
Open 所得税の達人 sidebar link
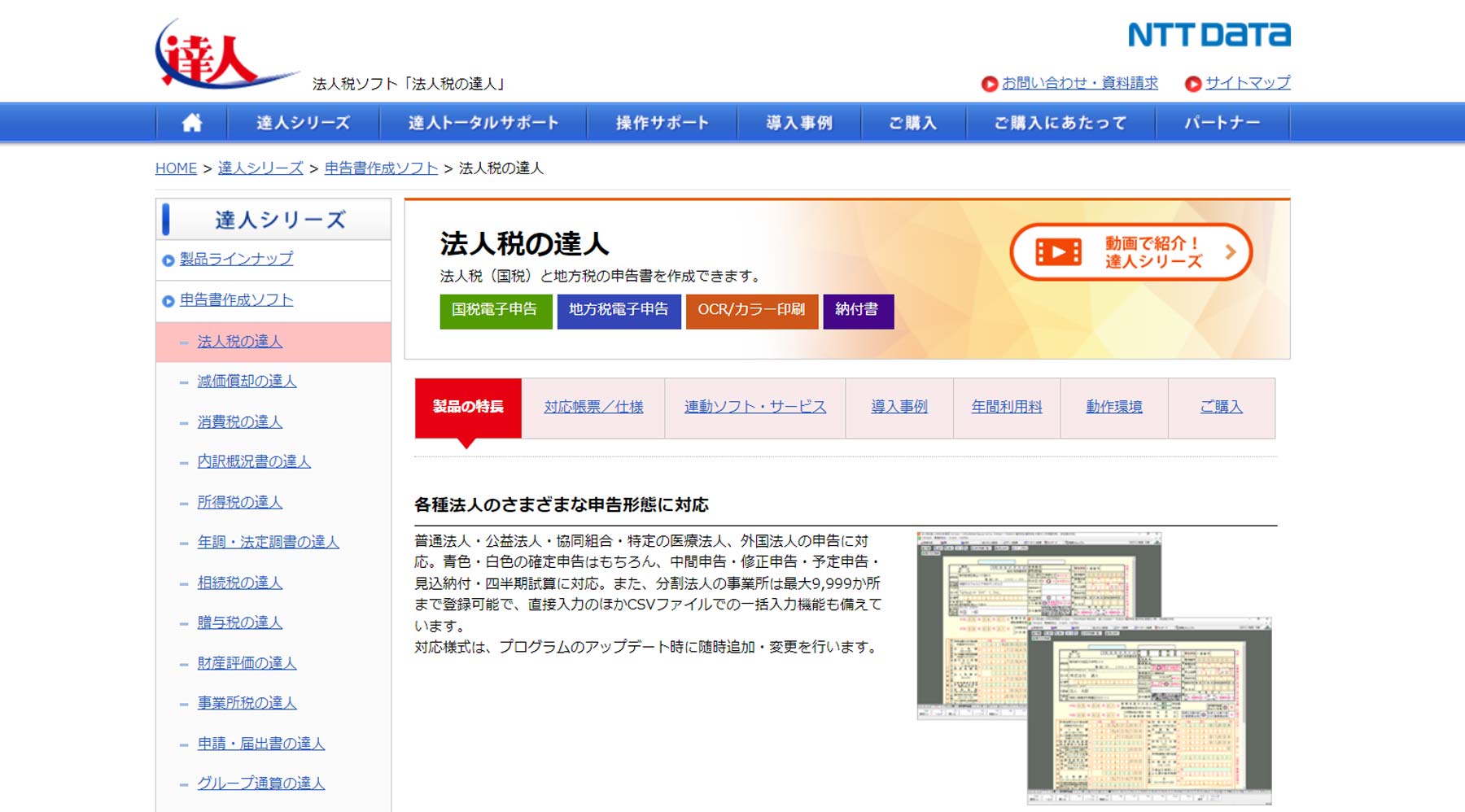[x=240, y=503]
